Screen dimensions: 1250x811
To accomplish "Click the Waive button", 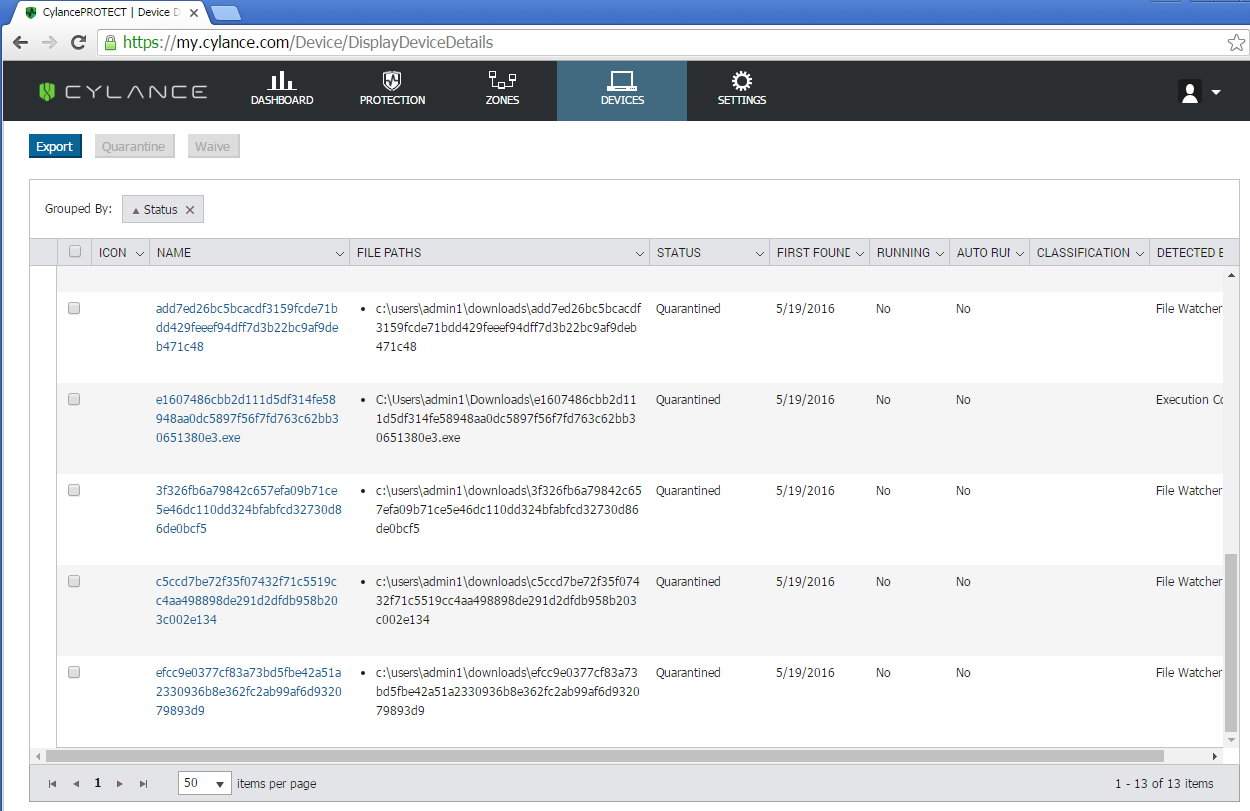I will pyautogui.click(x=212, y=147).
